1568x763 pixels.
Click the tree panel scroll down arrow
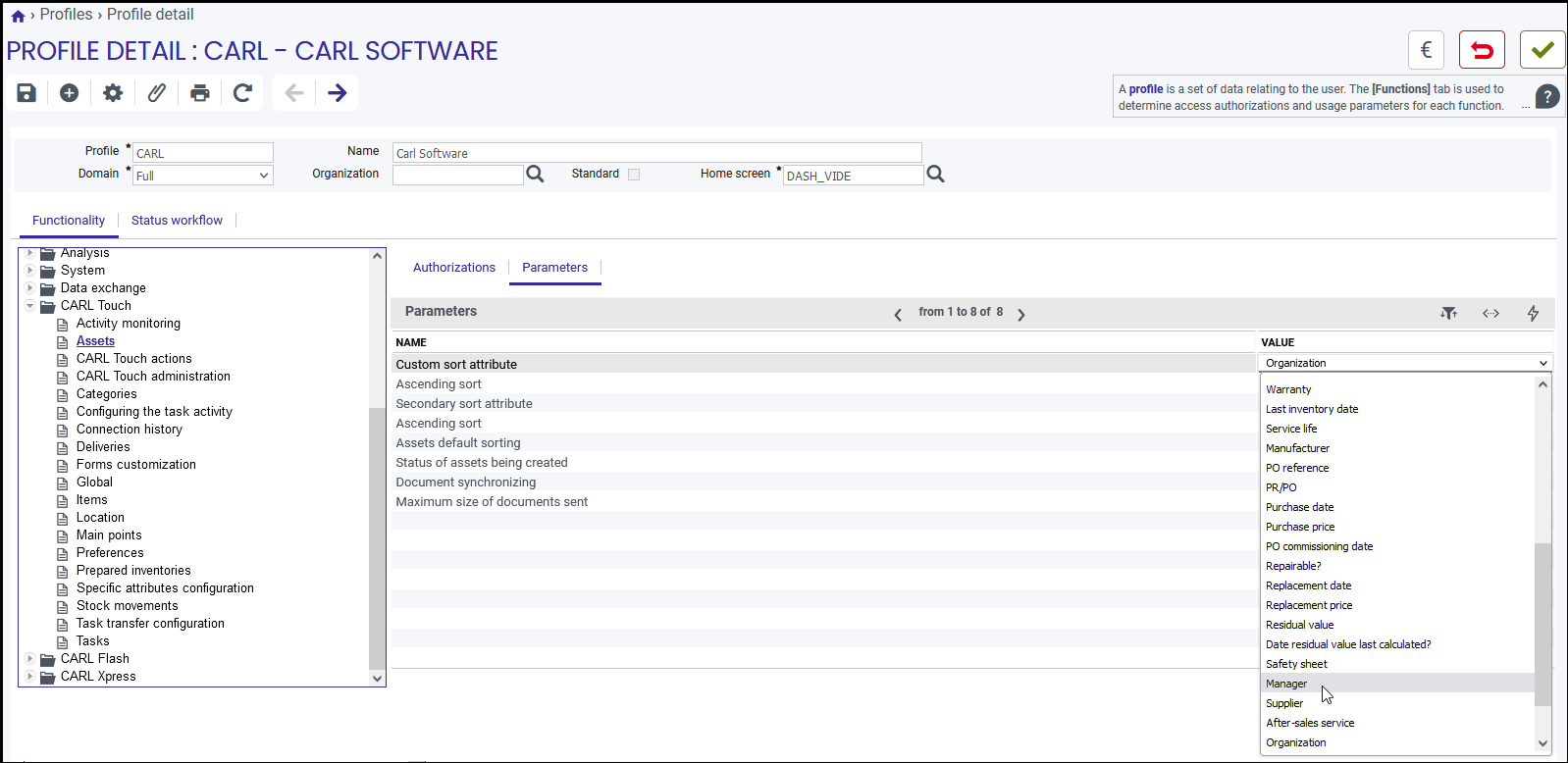377,678
